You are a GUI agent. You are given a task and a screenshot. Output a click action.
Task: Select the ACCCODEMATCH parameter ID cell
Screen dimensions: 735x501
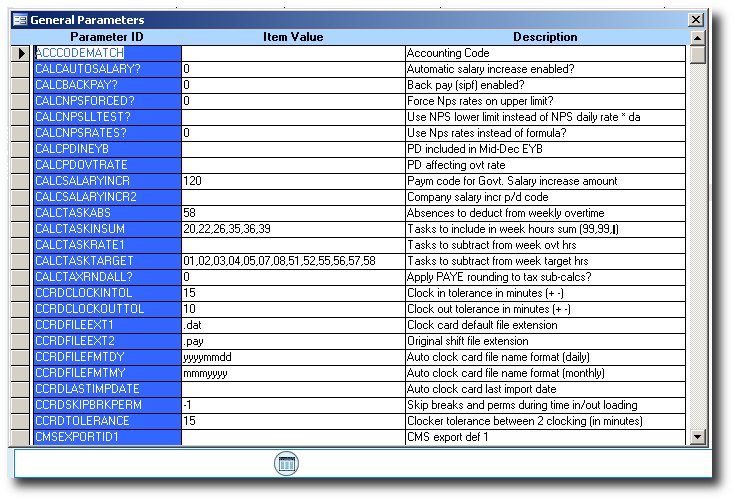pos(107,53)
